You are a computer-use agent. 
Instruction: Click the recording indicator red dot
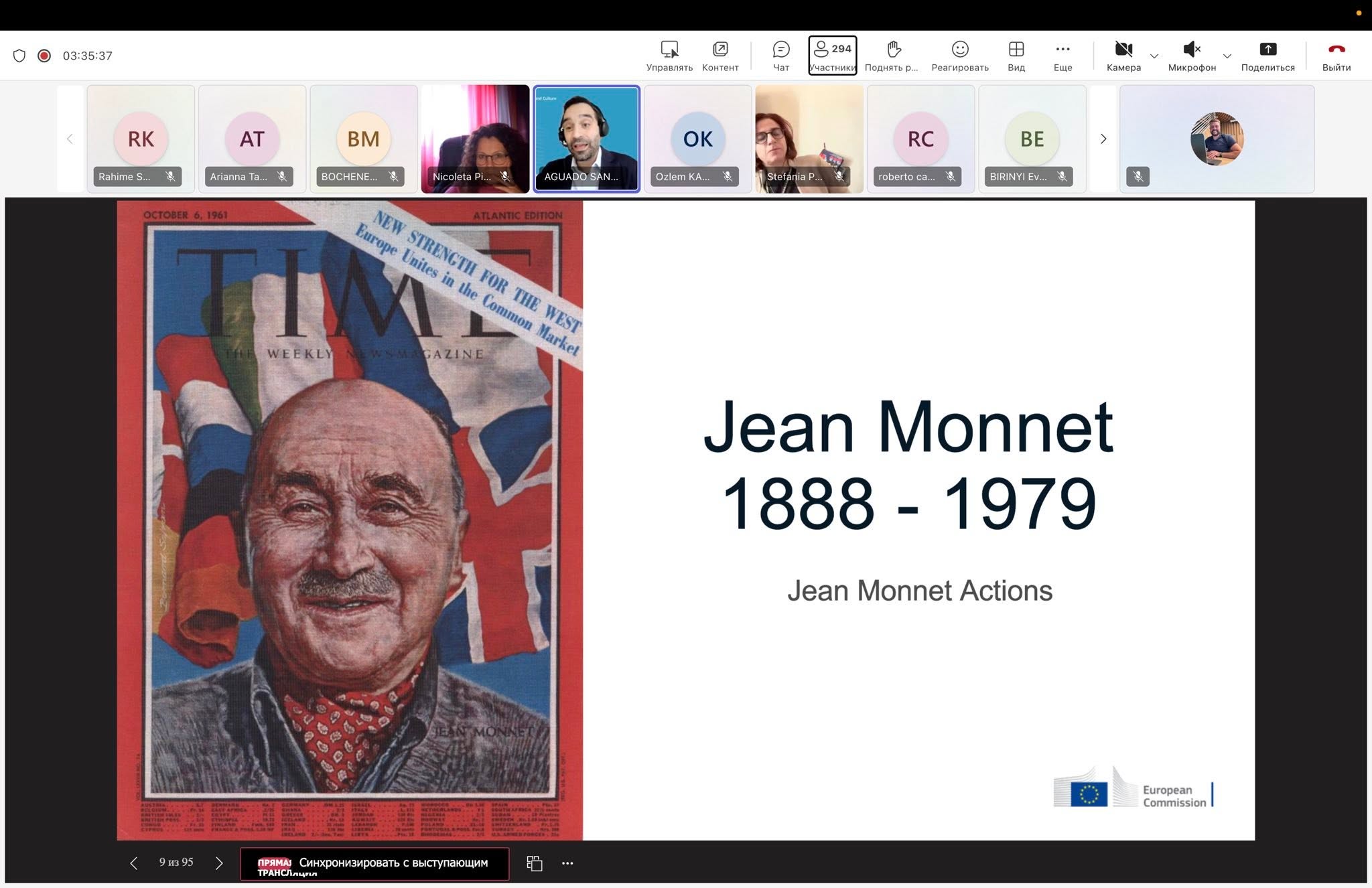(44, 56)
